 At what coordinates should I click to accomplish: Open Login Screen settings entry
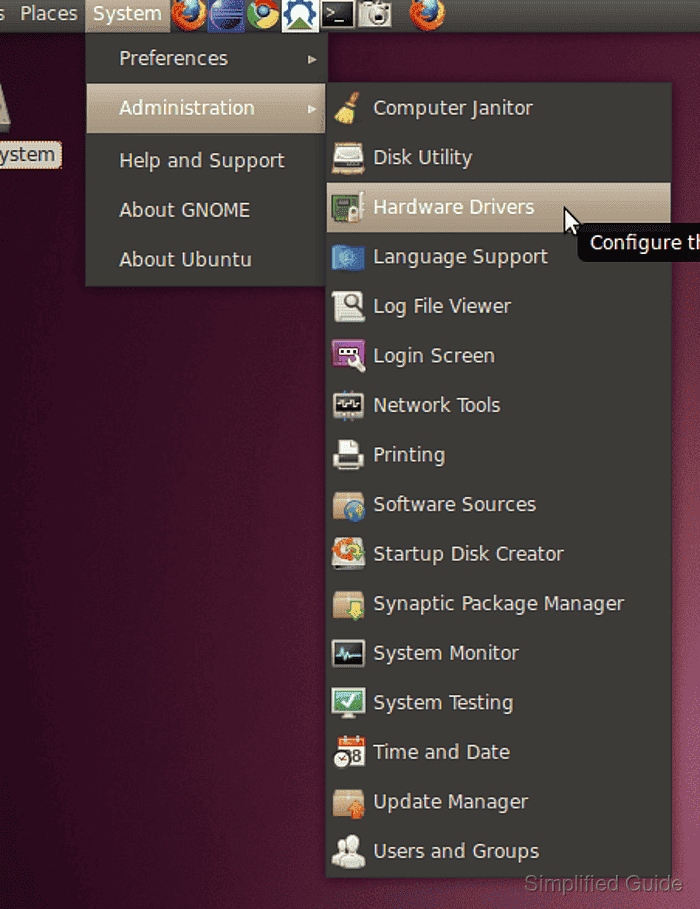click(499, 356)
